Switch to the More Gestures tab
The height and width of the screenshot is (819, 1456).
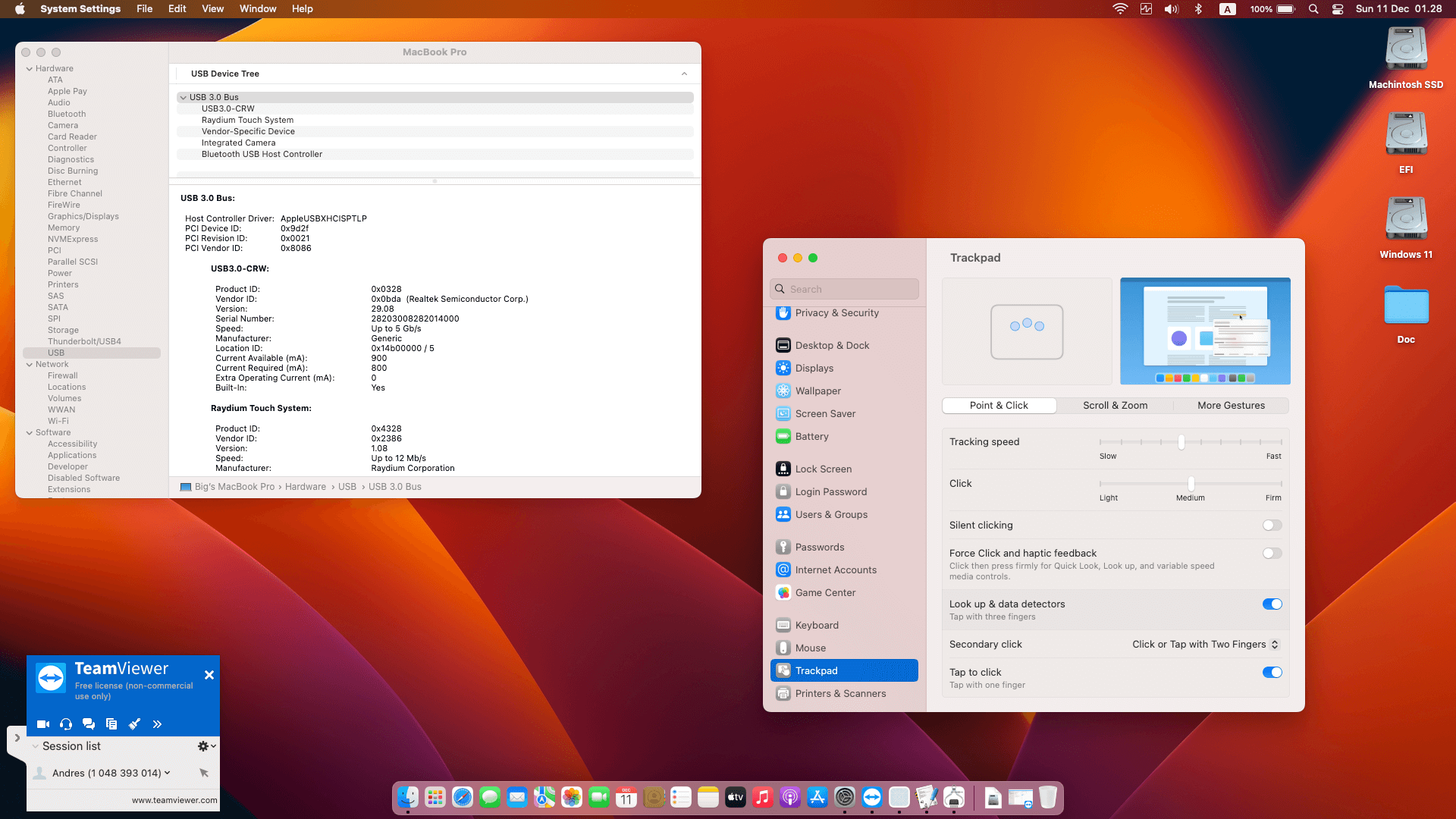point(1231,406)
